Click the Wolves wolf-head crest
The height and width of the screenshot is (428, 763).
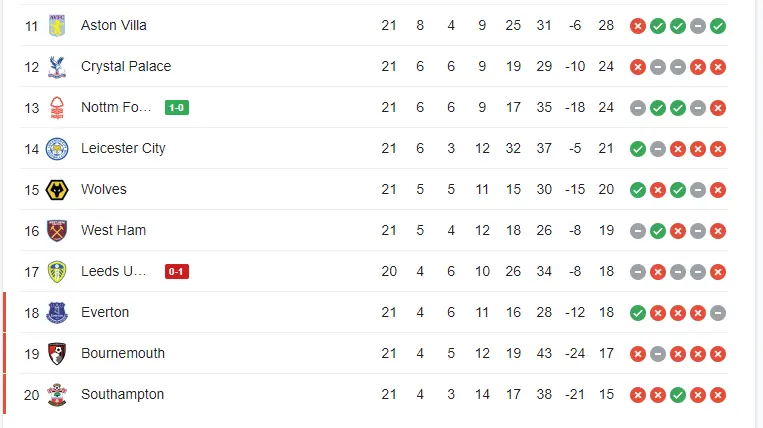point(57,189)
